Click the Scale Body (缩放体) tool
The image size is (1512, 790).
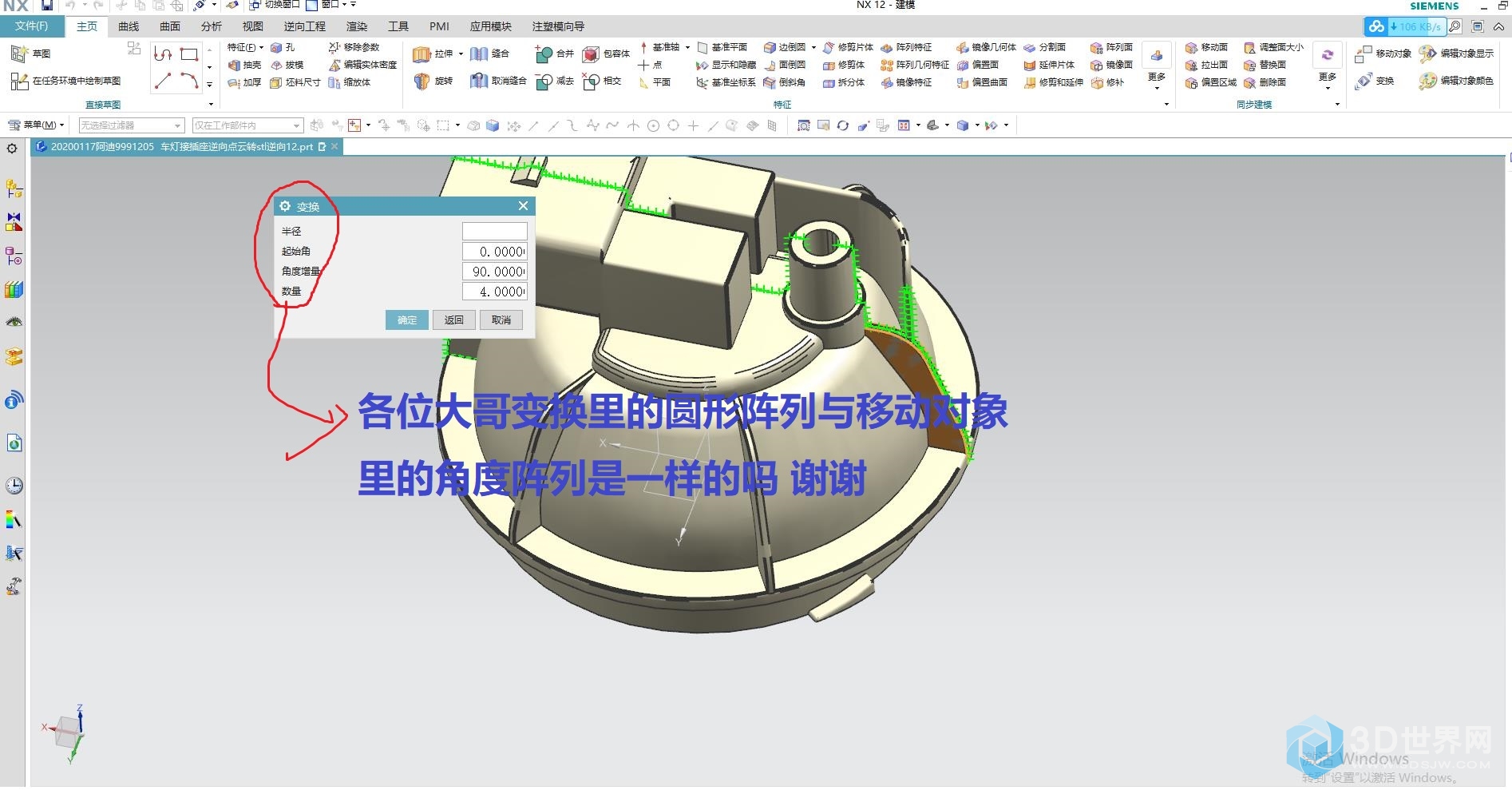click(350, 82)
